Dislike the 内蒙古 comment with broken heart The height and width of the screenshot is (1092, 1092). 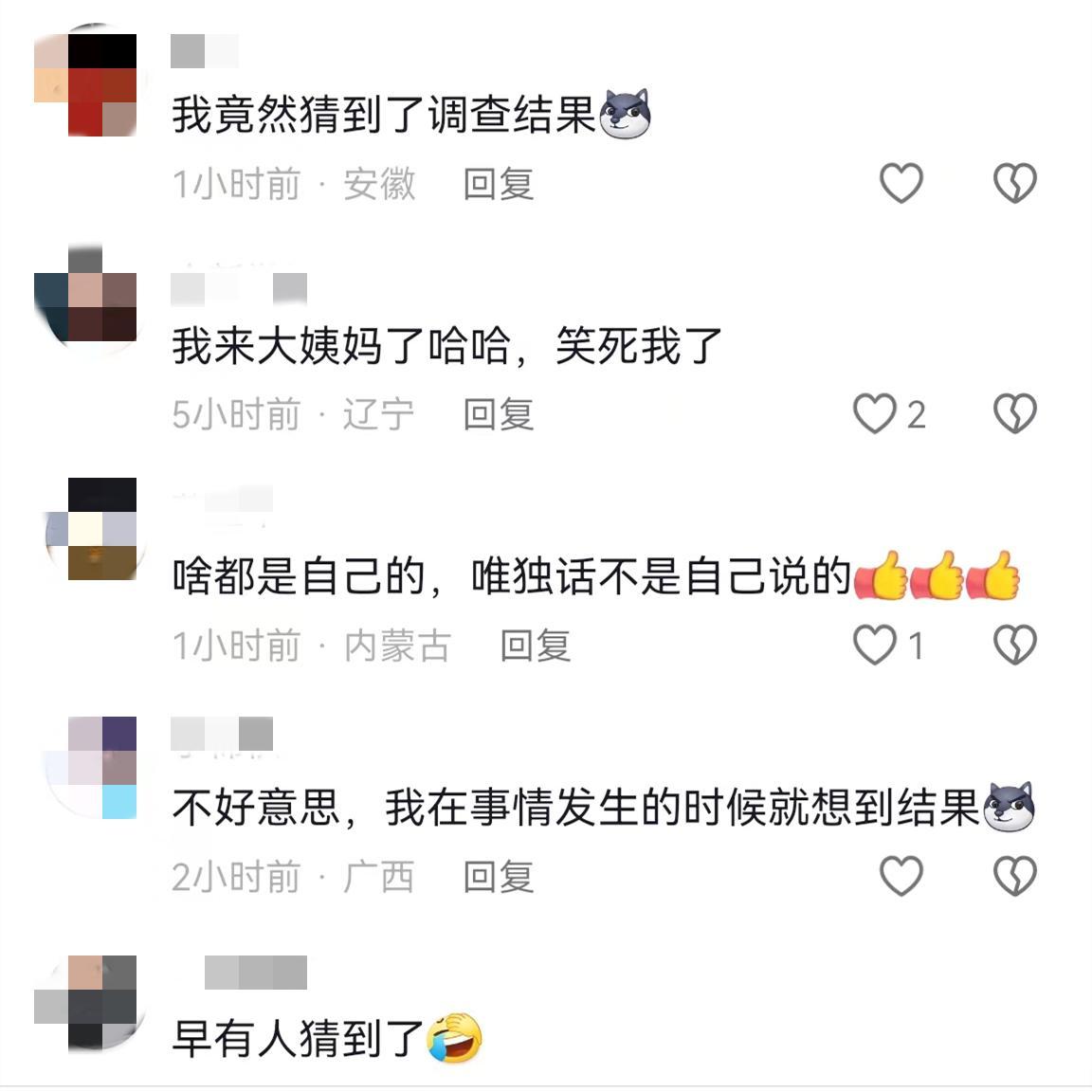(1014, 645)
